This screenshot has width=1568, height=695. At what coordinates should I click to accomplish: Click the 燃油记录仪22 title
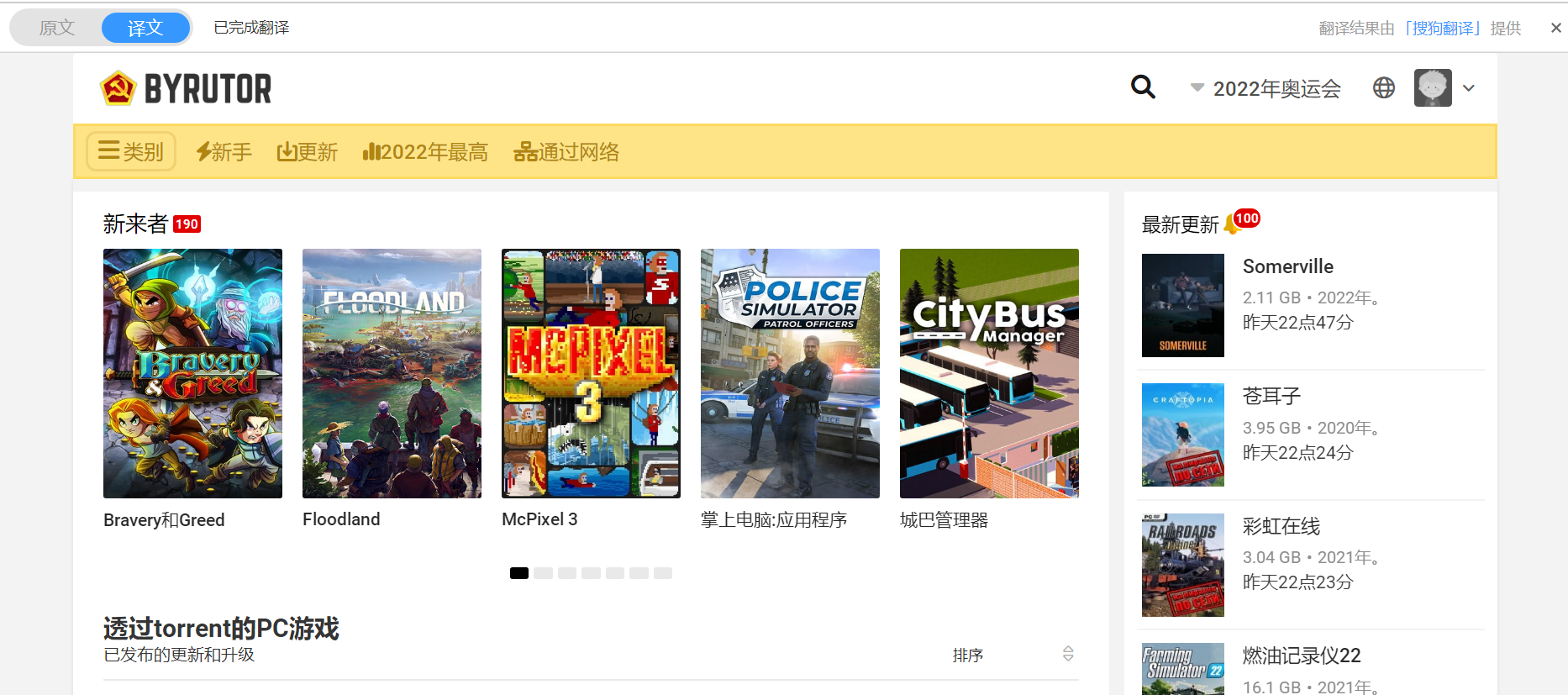point(1302,656)
